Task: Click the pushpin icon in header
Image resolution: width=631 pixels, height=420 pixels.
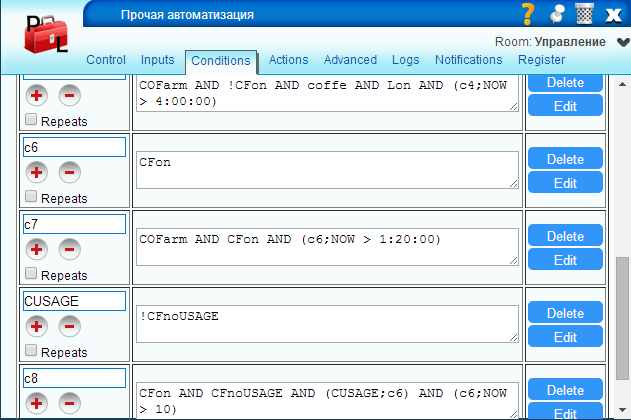Action: pyautogui.click(x=557, y=14)
